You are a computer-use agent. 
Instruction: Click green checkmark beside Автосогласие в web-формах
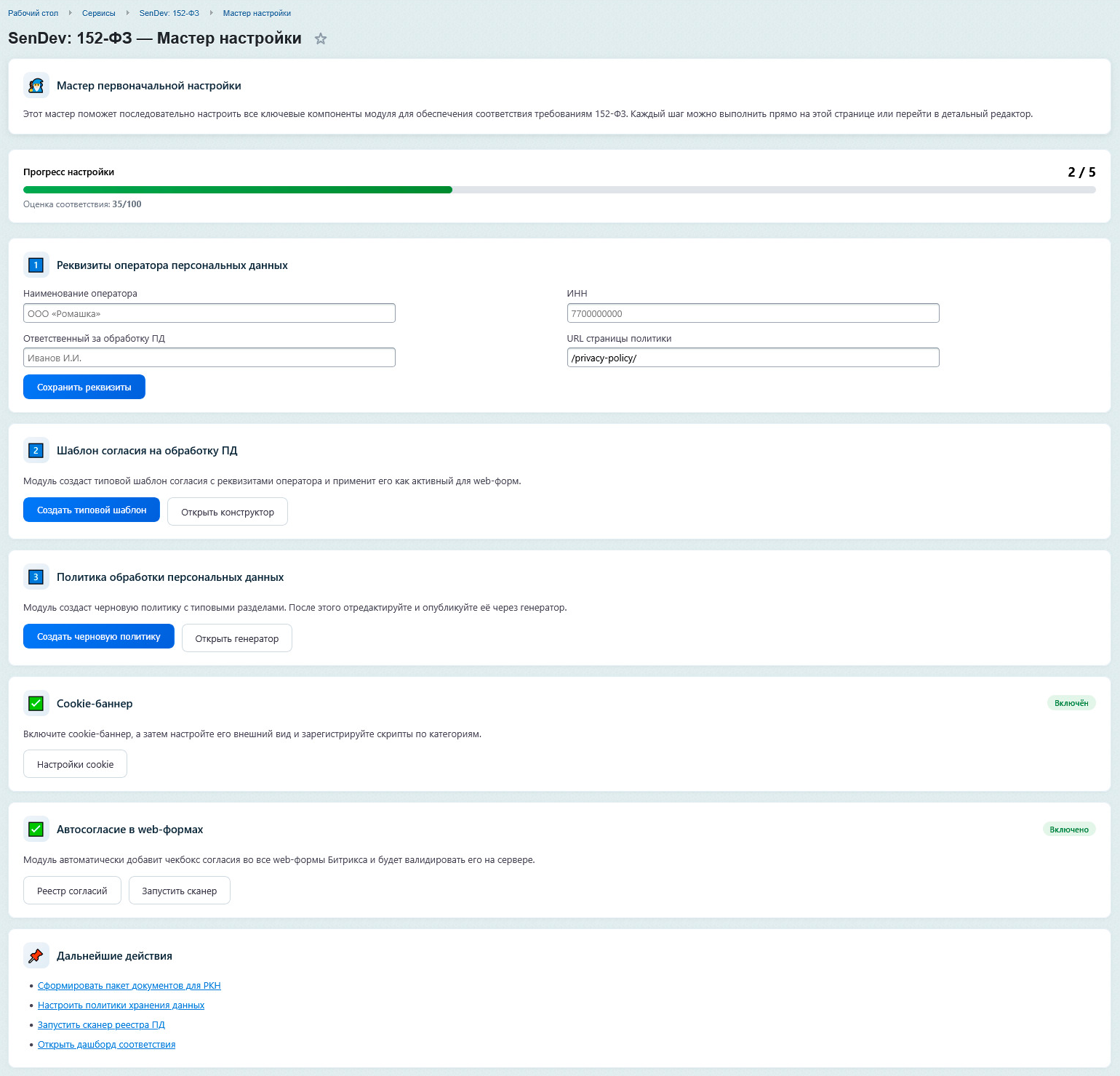(36, 830)
